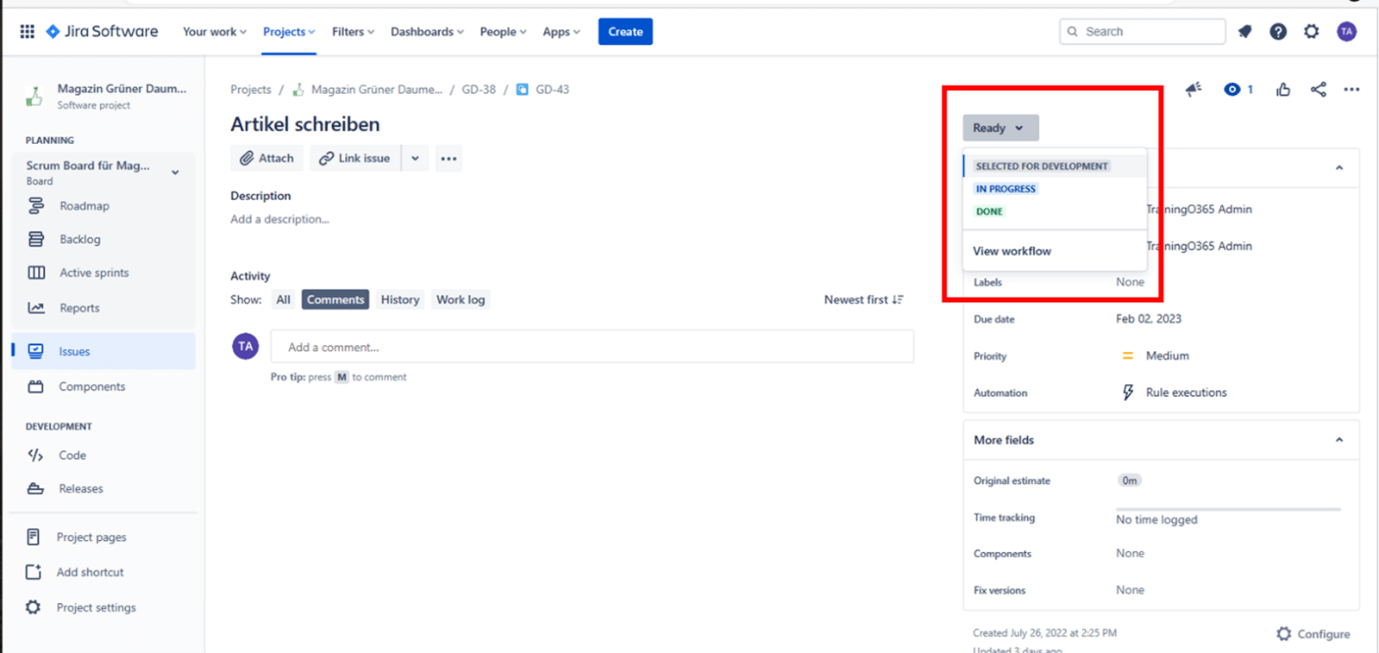This screenshot has height=653, width=1379.
Task: Click the time tracking progress bar
Action: [x=1228, y=509]
